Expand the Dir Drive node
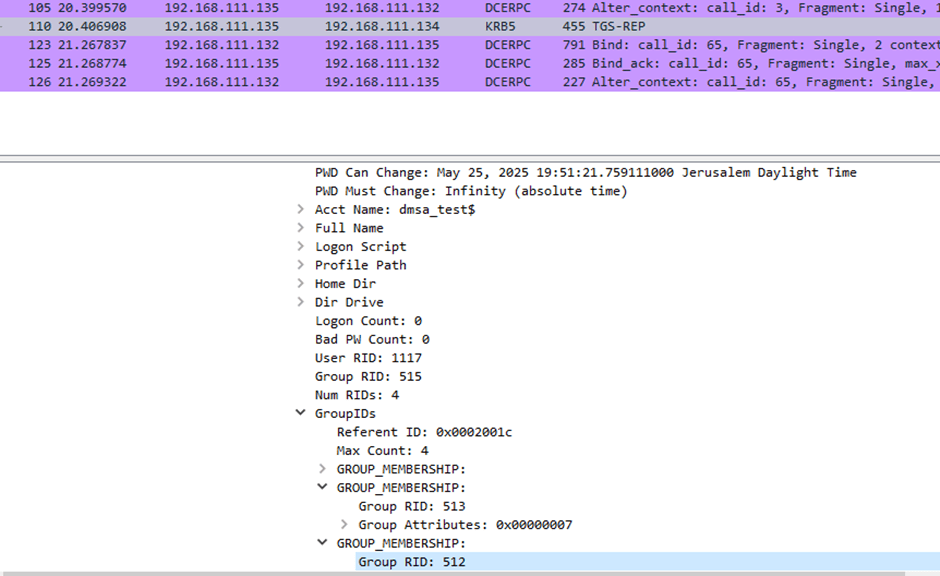The width and height of the screenshot is (940, 576). pos(301,302)
